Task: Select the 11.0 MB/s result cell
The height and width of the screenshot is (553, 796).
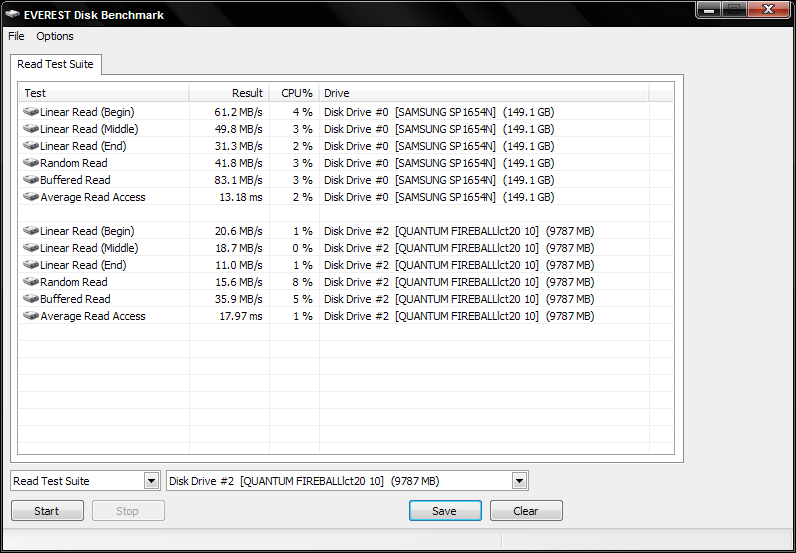Action: pos(238,265)
